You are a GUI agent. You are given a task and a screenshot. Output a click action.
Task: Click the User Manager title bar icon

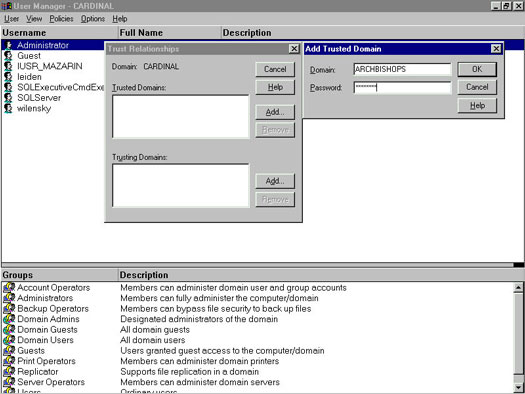tap(6, 6)
